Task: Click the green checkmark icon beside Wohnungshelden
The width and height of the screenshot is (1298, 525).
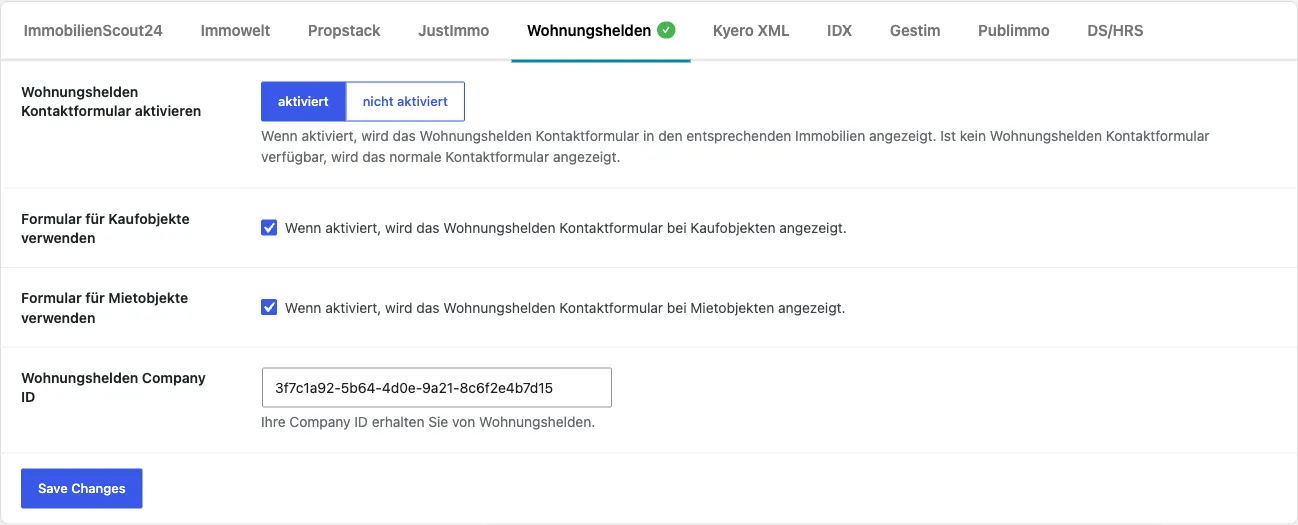Action: click(666, 30)
